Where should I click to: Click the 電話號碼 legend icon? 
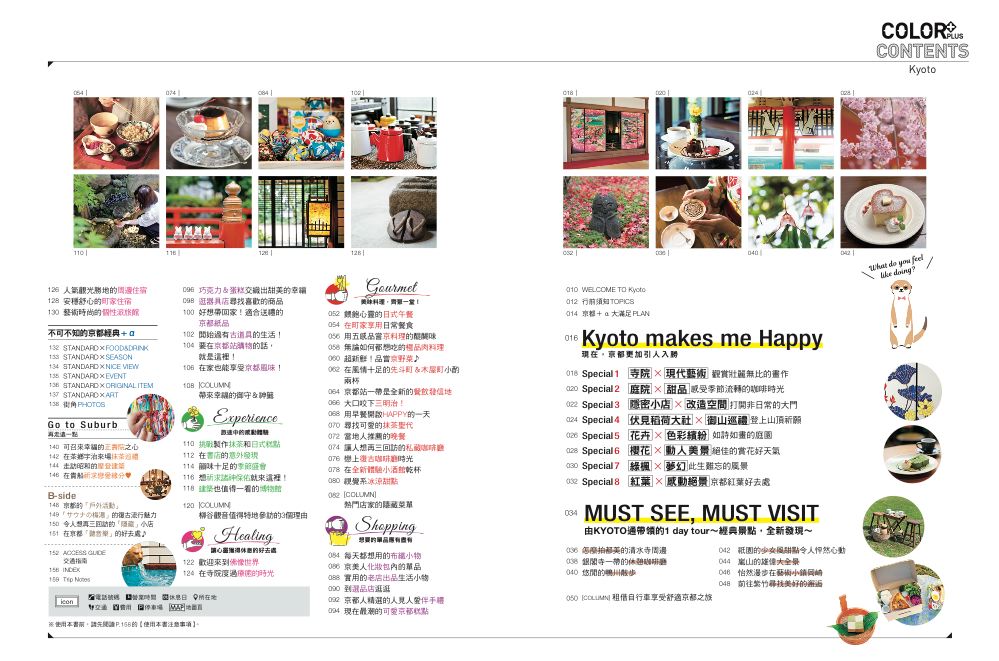tap(92, 597)
